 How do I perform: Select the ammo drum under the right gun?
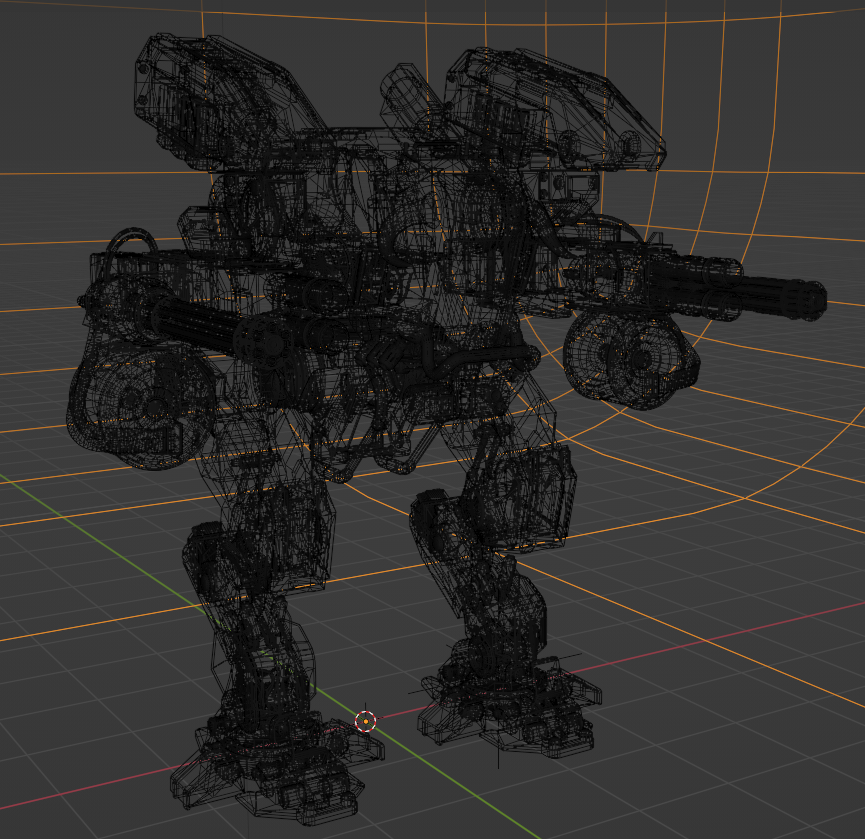631,359
